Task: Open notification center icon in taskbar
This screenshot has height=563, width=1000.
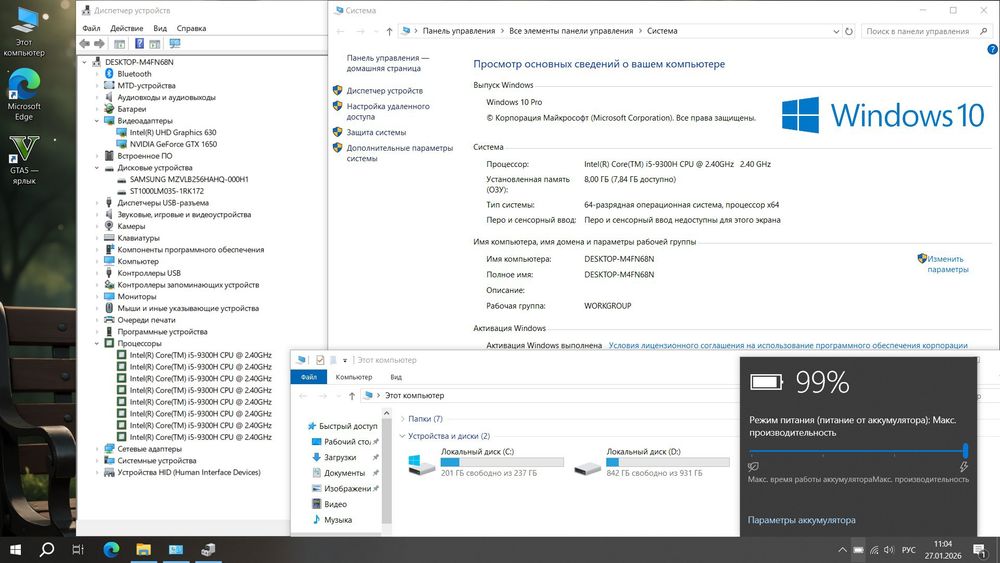Action: point(980,550)
